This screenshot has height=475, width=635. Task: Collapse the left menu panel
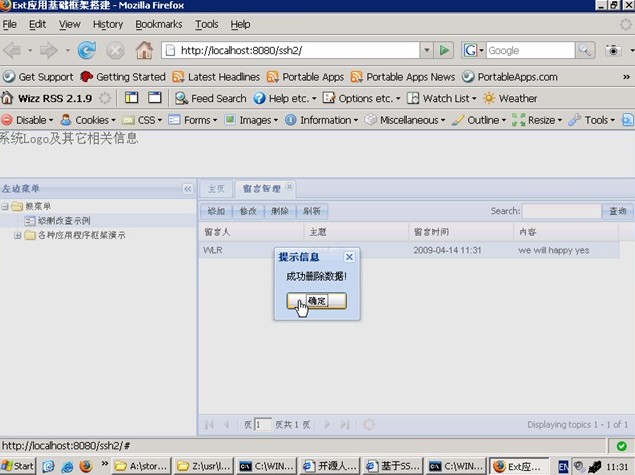click(x=188, y=189)
